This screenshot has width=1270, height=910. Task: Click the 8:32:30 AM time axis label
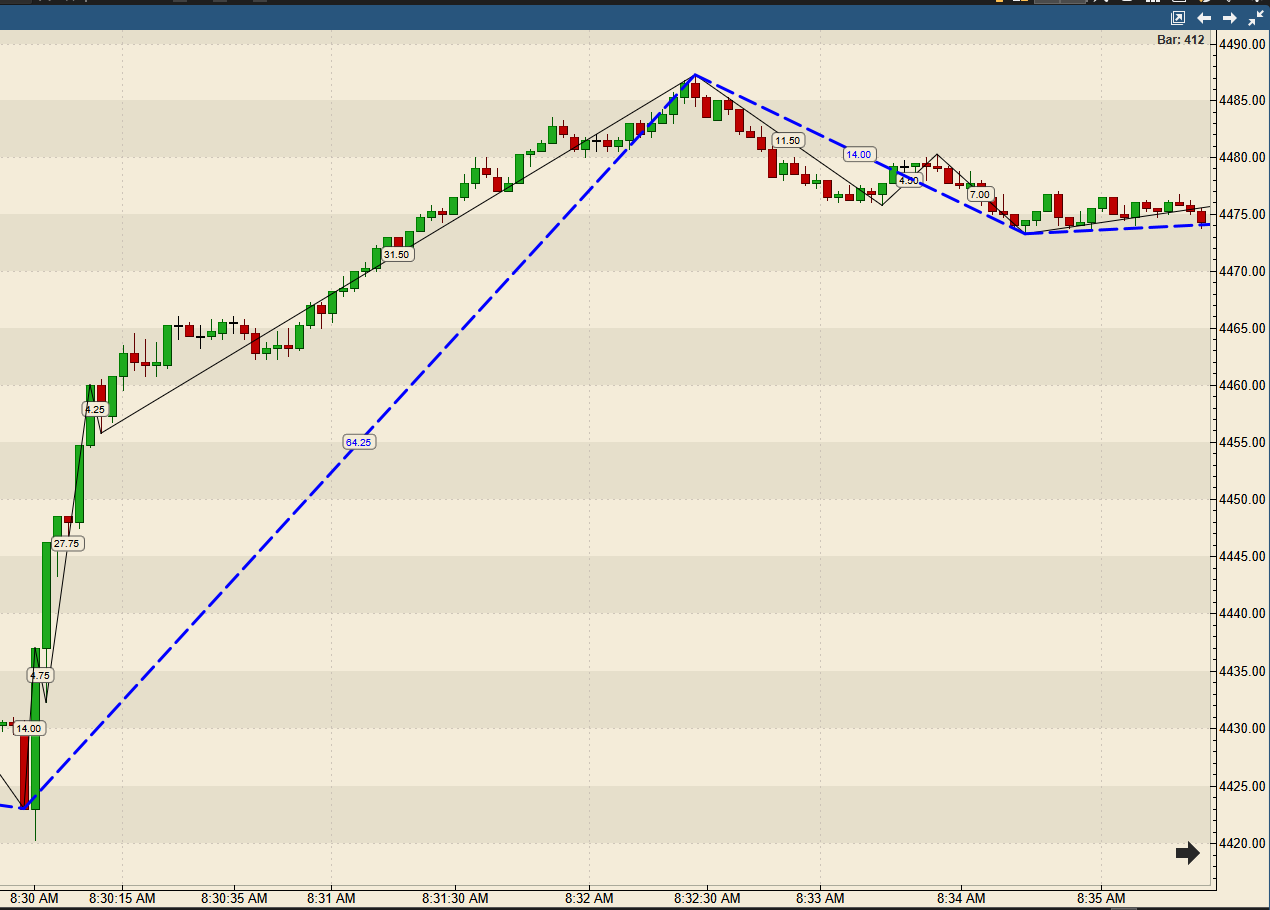coord(707,898)
